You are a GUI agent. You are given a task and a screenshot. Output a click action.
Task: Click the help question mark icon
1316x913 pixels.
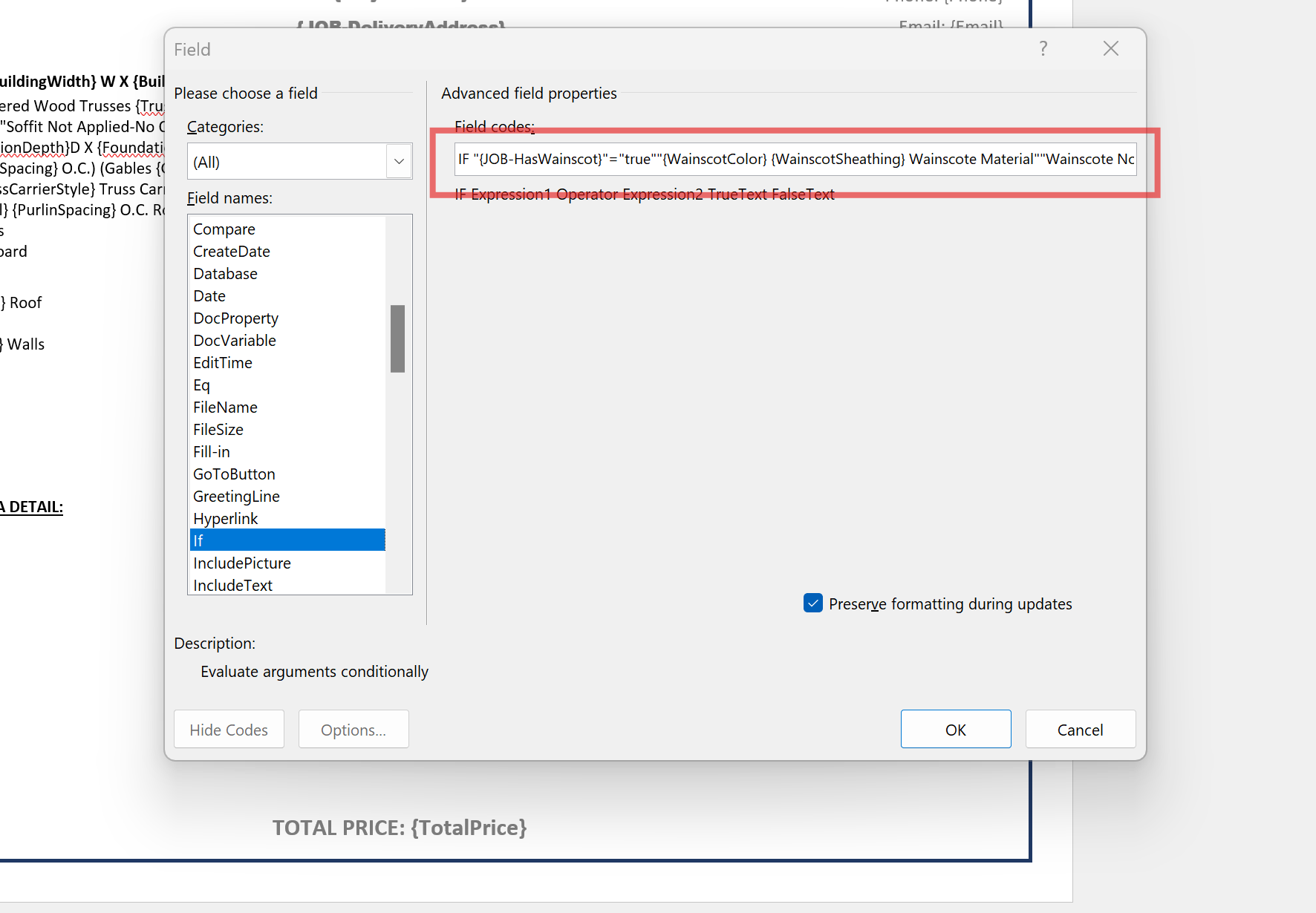(x=1043, y=49)
